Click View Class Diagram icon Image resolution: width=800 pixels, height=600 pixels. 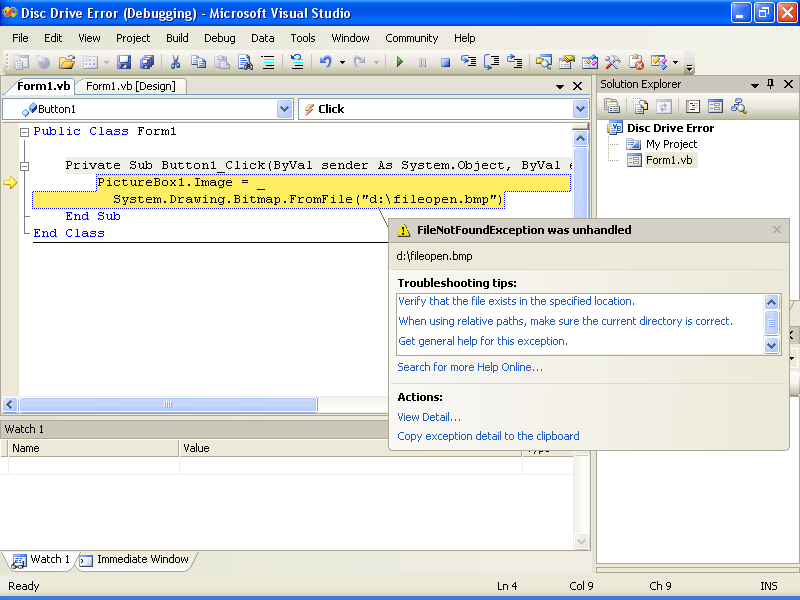739,106
